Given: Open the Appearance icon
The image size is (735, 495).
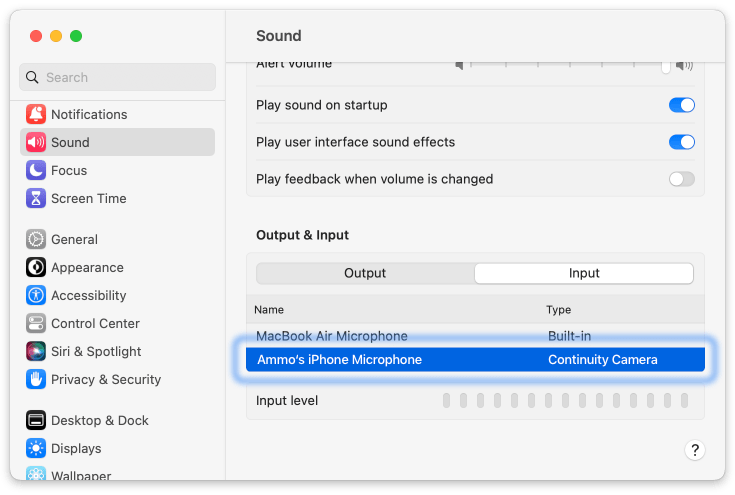Looking at the screenshot, I should click(x=36, y=268).
